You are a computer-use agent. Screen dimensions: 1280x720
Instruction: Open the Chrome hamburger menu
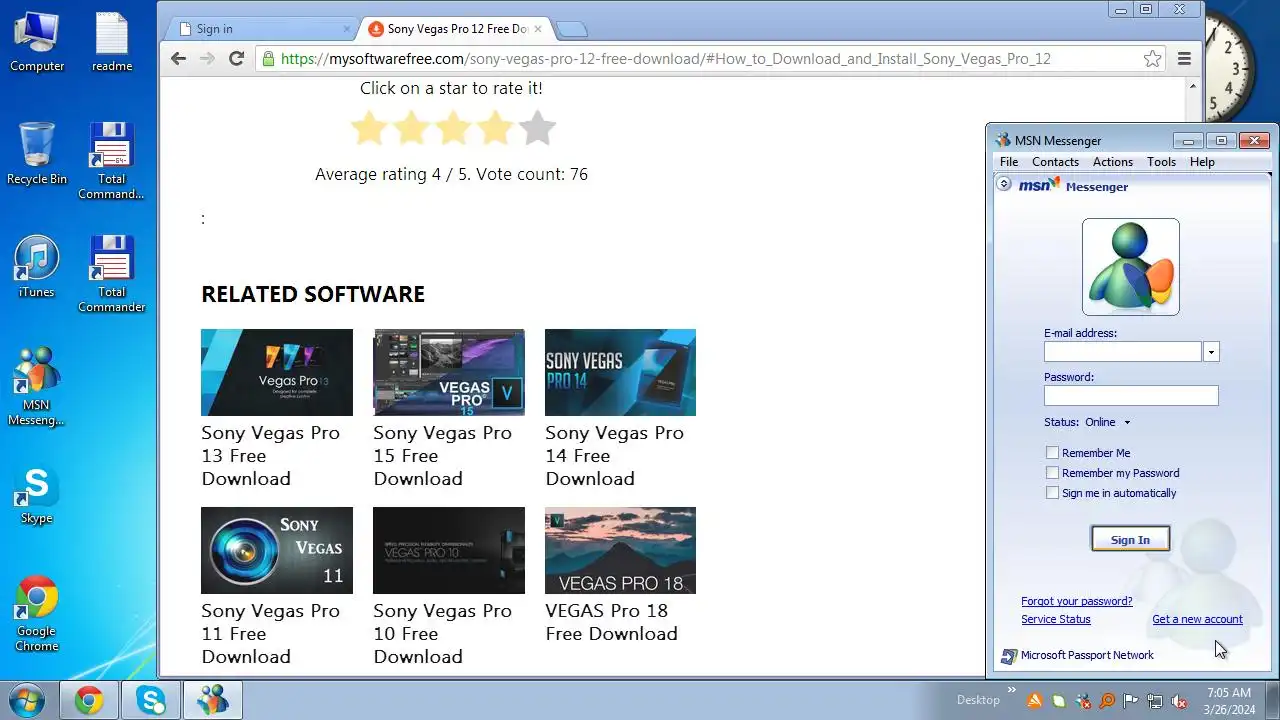pos(1185,59)
